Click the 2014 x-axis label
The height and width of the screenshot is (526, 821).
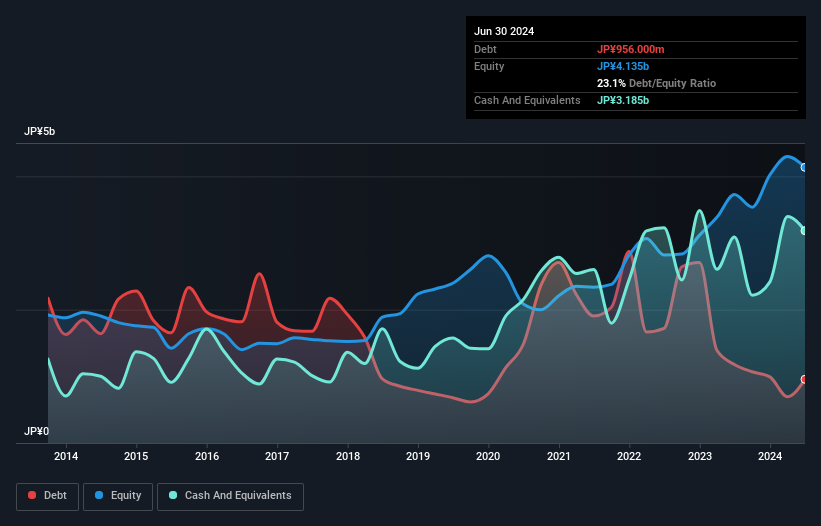pos(66,456)
